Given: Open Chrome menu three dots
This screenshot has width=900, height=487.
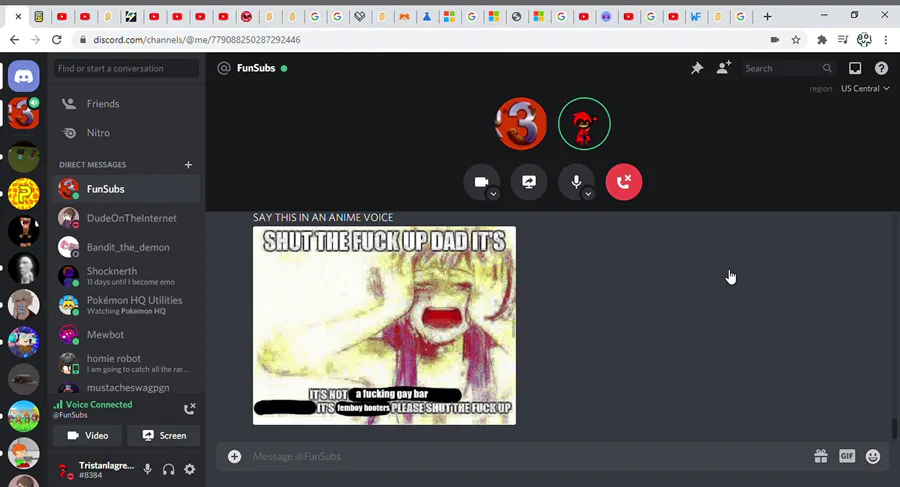Looking at the screenshot, I should pyautogui.click(x=886, y=40).
